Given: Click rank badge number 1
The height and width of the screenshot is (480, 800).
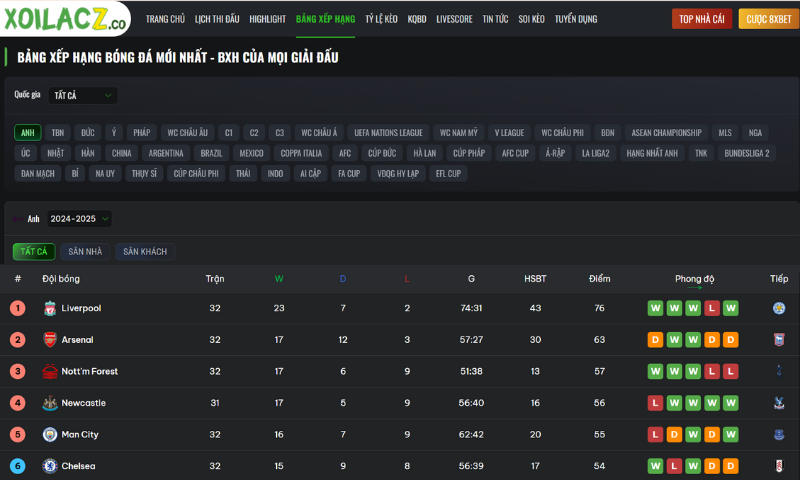Looking at the screenshot, I should tap(17, 308).
